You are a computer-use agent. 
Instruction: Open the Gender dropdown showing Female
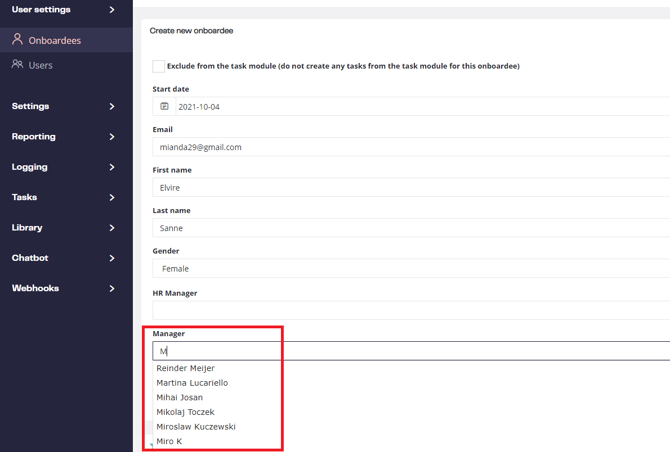point(410,268)
